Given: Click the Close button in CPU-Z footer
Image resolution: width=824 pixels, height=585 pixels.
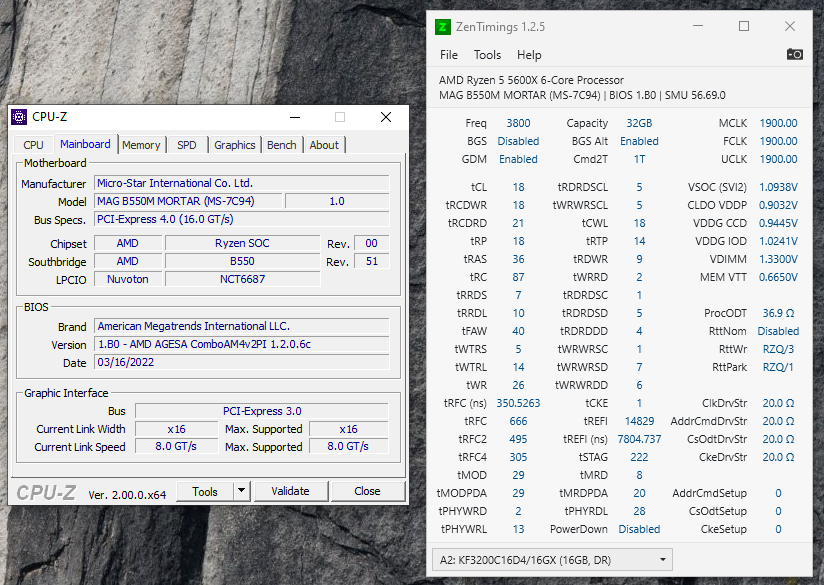Looking at the screenshot, I should 367,491.
